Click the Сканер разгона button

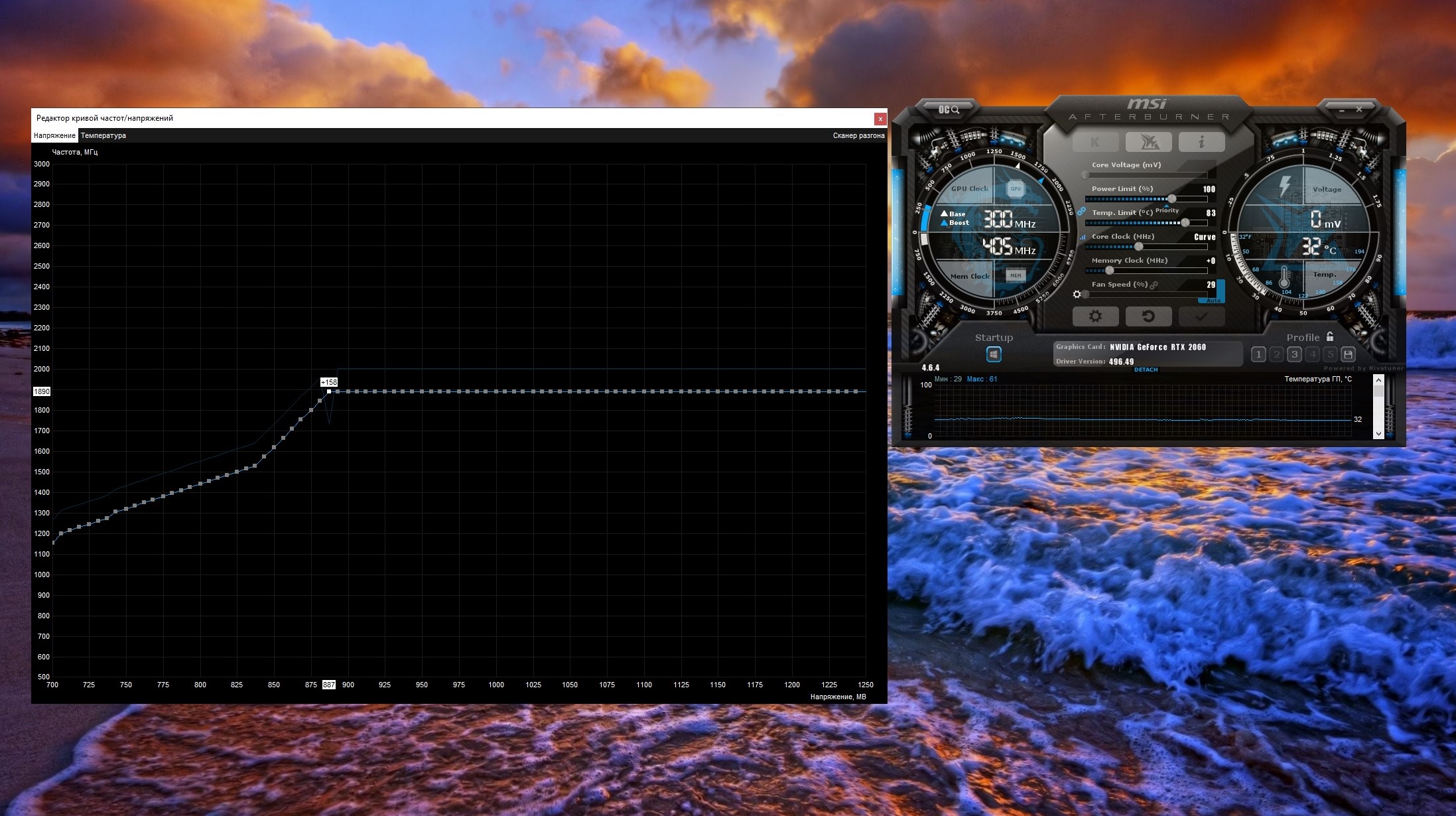858,135
